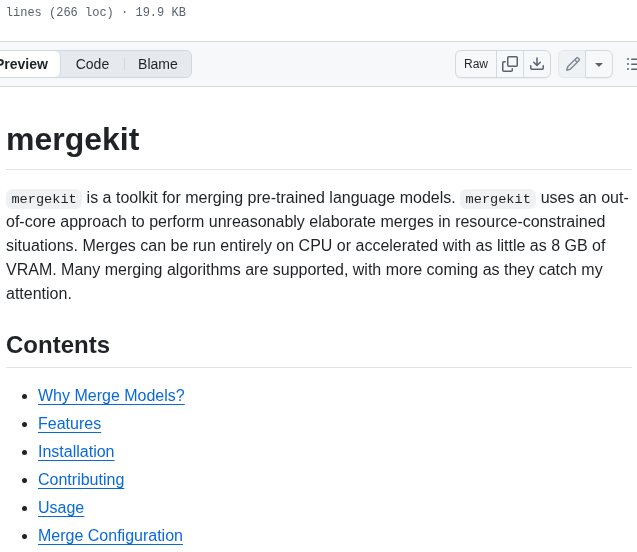Open the outline list icon
The height and width of the screenshot is (552, 637).
coord(631,64)
